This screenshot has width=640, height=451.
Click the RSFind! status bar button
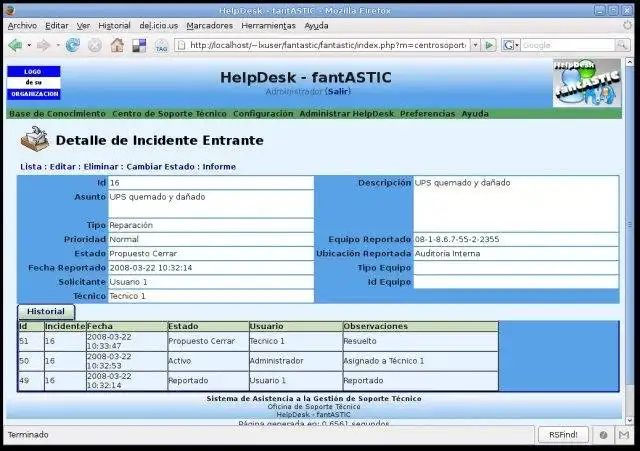click(563, 435)
